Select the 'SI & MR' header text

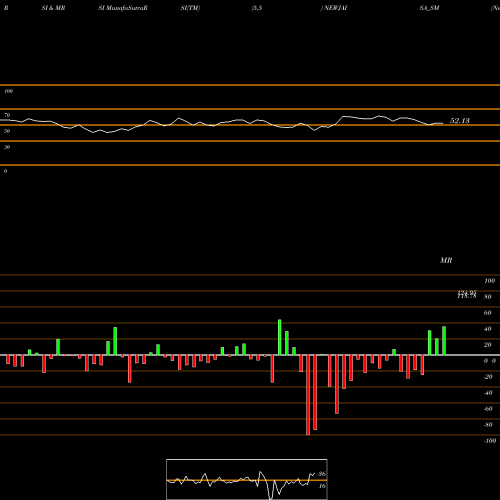click(x=53, y=8)
